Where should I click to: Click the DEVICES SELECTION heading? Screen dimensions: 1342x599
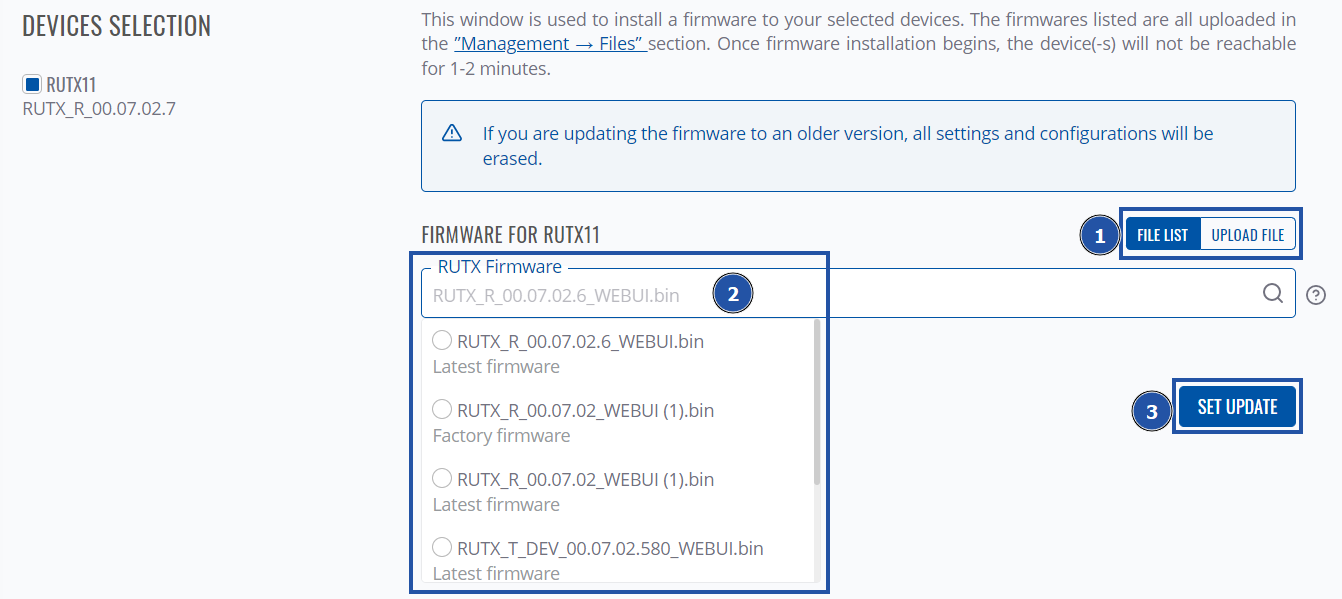pos(116,26)
